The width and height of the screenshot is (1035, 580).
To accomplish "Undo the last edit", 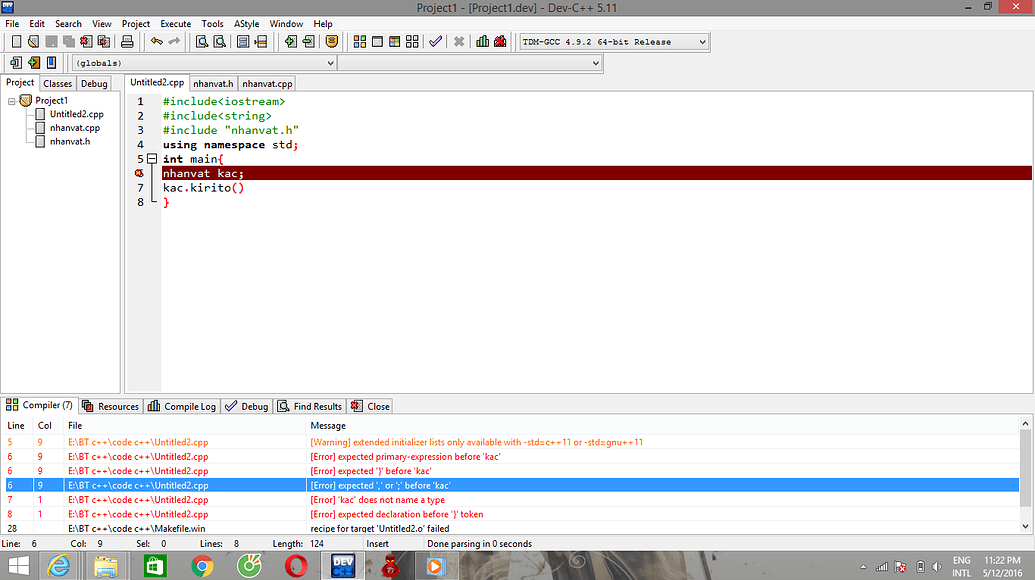I will point(156,42).
